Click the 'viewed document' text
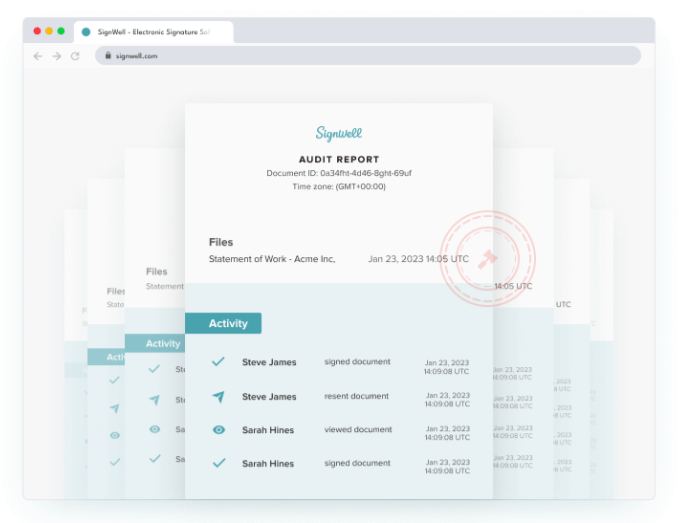Screen dimensions: 682x523 358,429
